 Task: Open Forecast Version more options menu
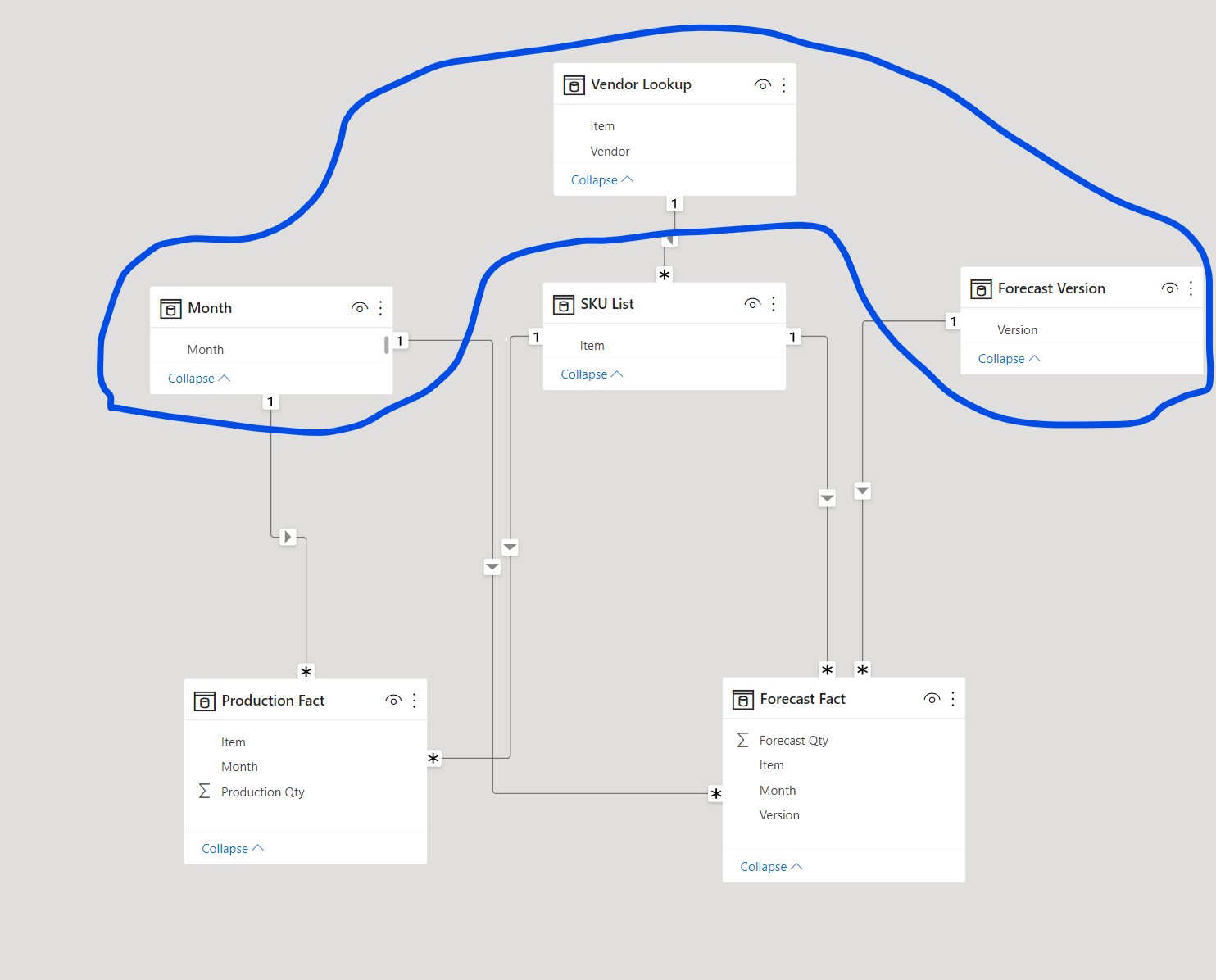pyautogui.click(x=1191, y=288)
